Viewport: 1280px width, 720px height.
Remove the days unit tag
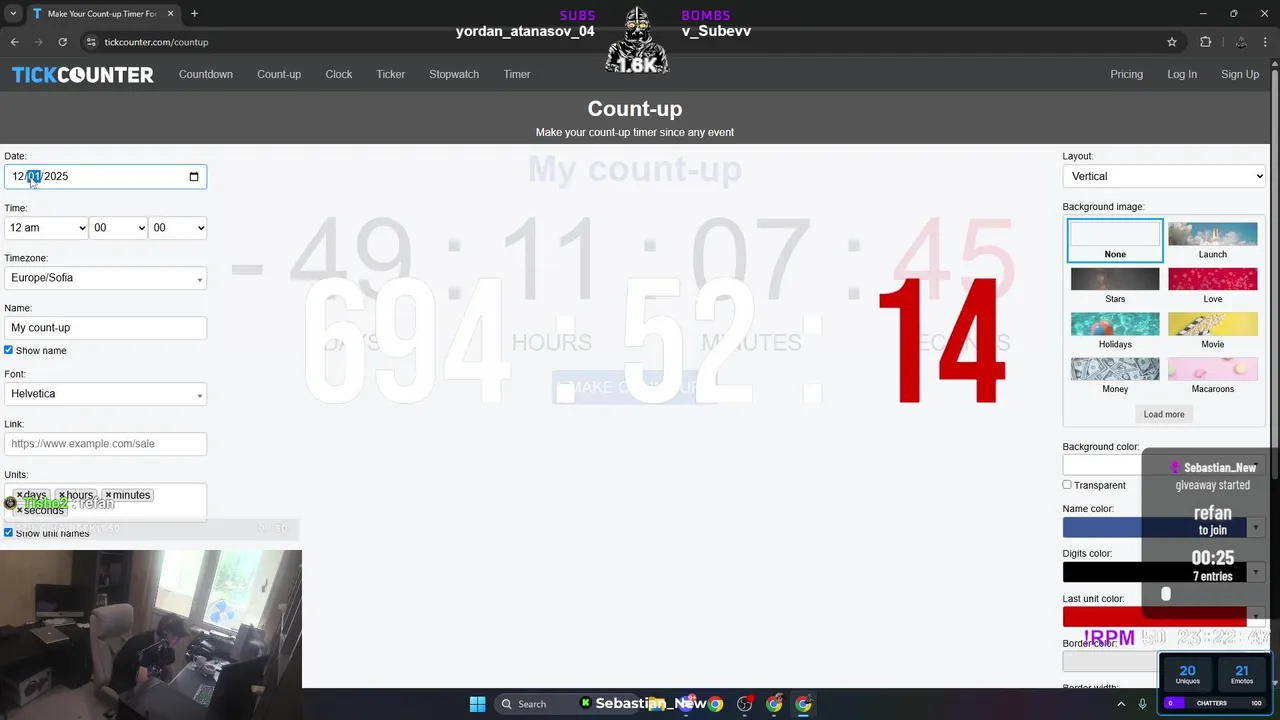pyautogui.click(x=19, y=495)
